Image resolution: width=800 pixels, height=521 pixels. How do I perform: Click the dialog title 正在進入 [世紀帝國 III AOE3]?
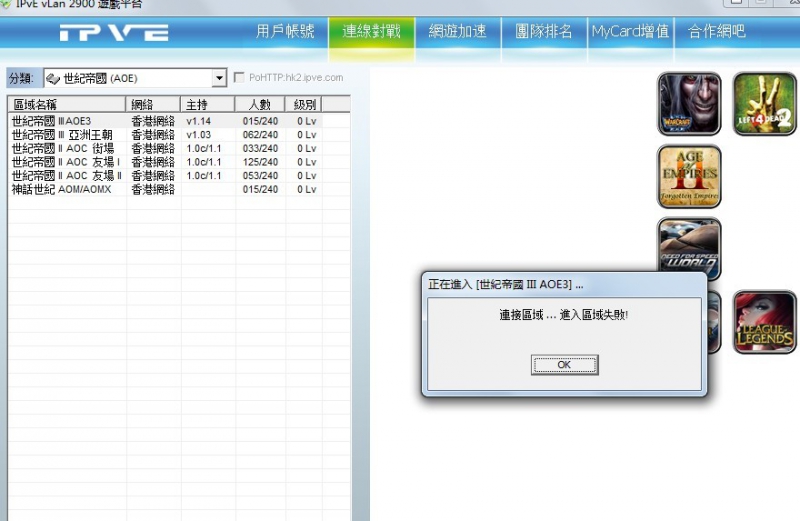coord(505,285)
